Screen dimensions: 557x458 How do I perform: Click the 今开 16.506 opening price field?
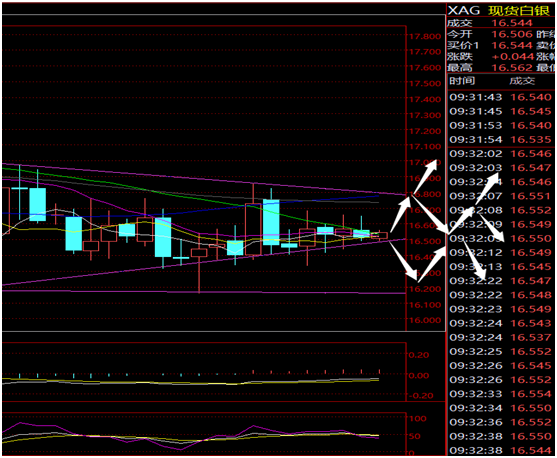coord(490,34)
